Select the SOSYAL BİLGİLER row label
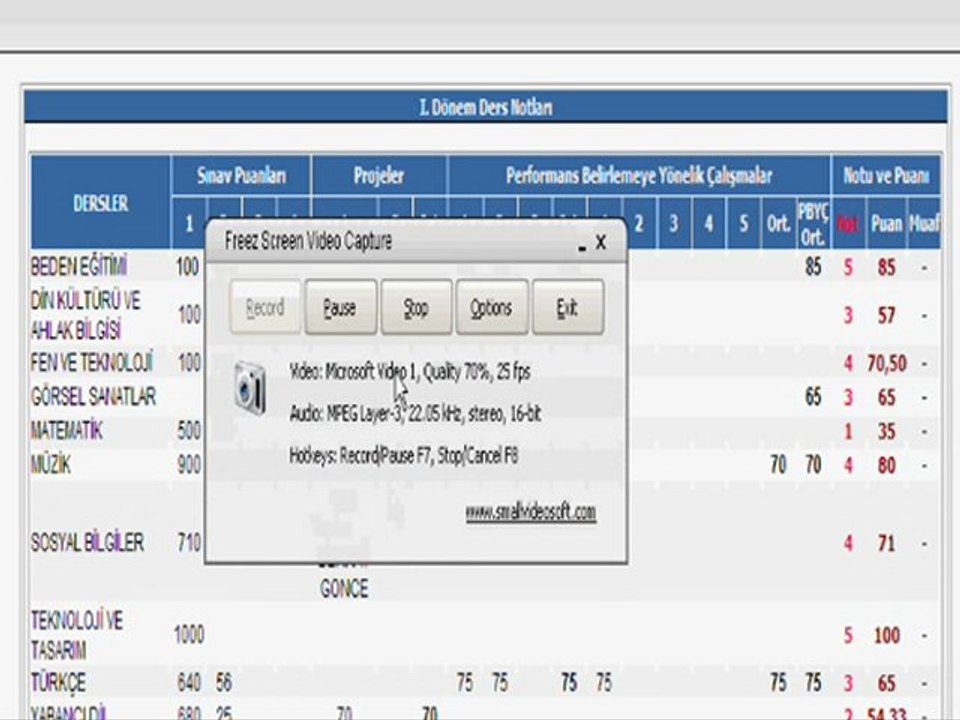960x720 pixels. click(x=88, y=542)
